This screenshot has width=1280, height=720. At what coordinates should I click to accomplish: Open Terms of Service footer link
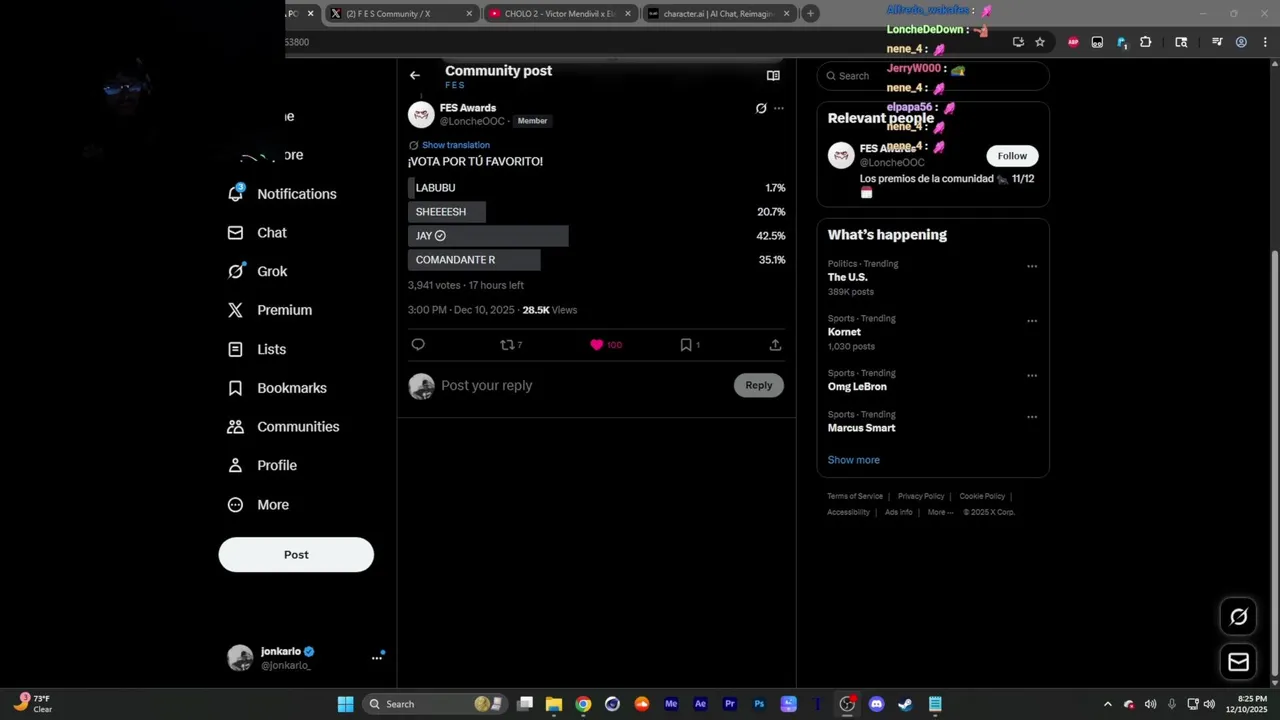[855, 496]
